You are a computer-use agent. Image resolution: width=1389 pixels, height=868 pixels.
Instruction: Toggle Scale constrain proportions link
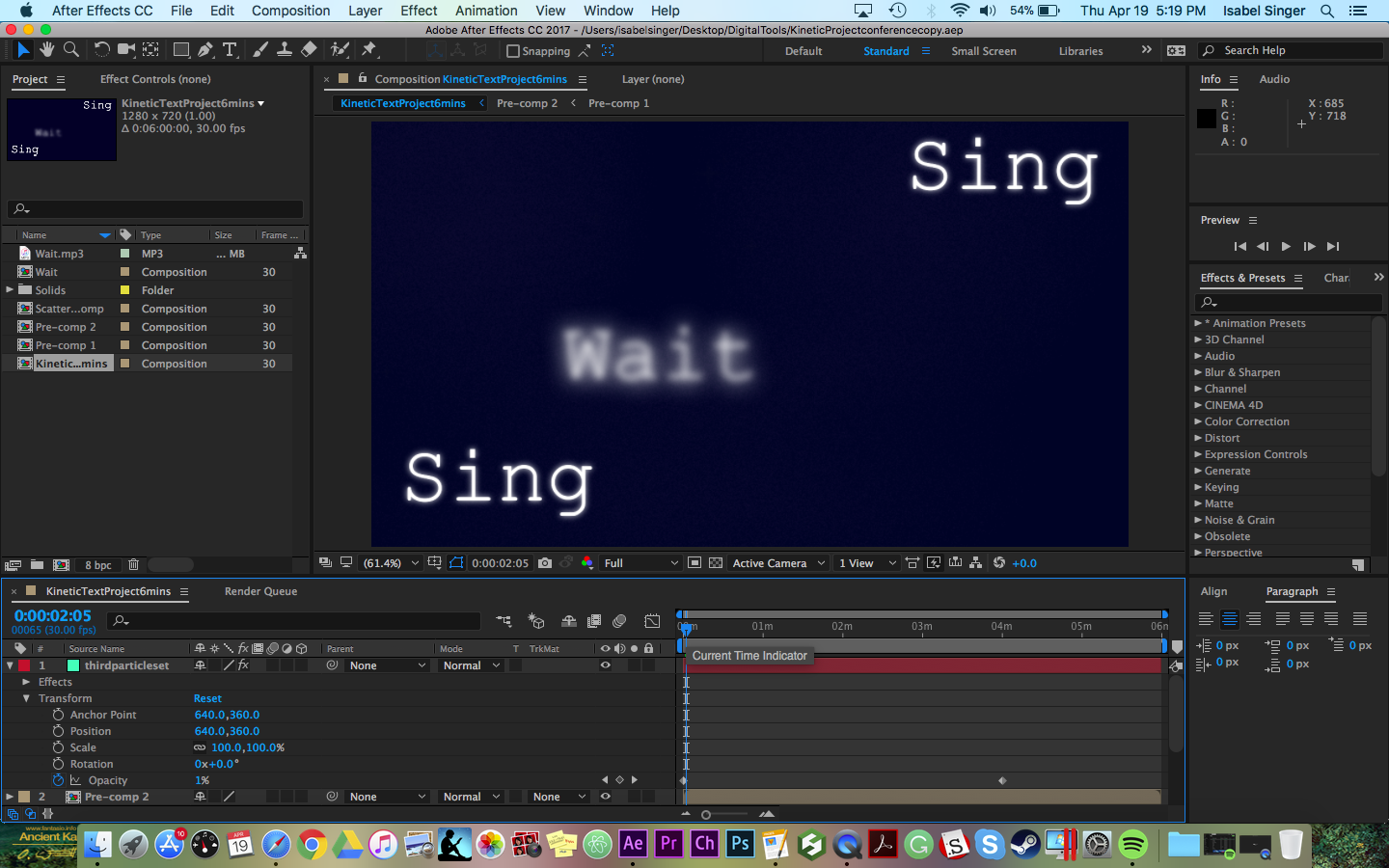[200, 747]
